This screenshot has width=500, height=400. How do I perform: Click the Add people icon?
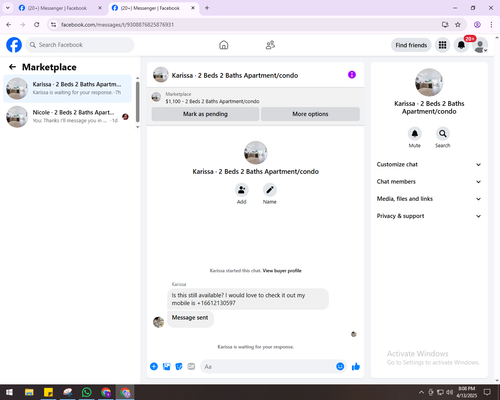coord(241,190)
